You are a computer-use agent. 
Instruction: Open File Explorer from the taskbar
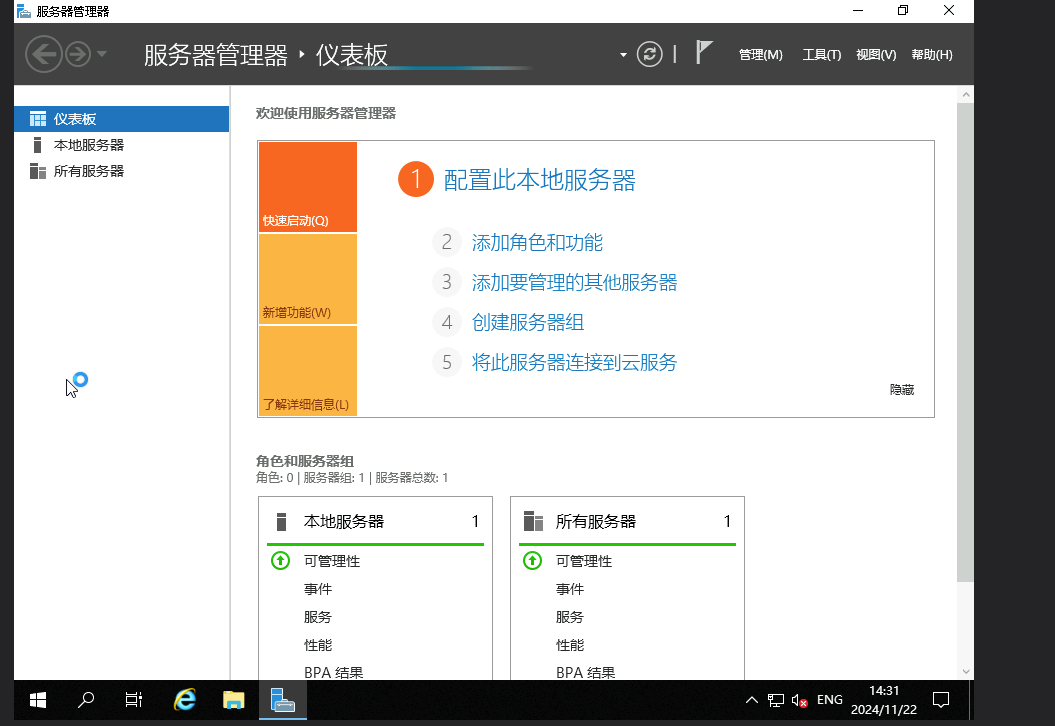click(233, 700)
